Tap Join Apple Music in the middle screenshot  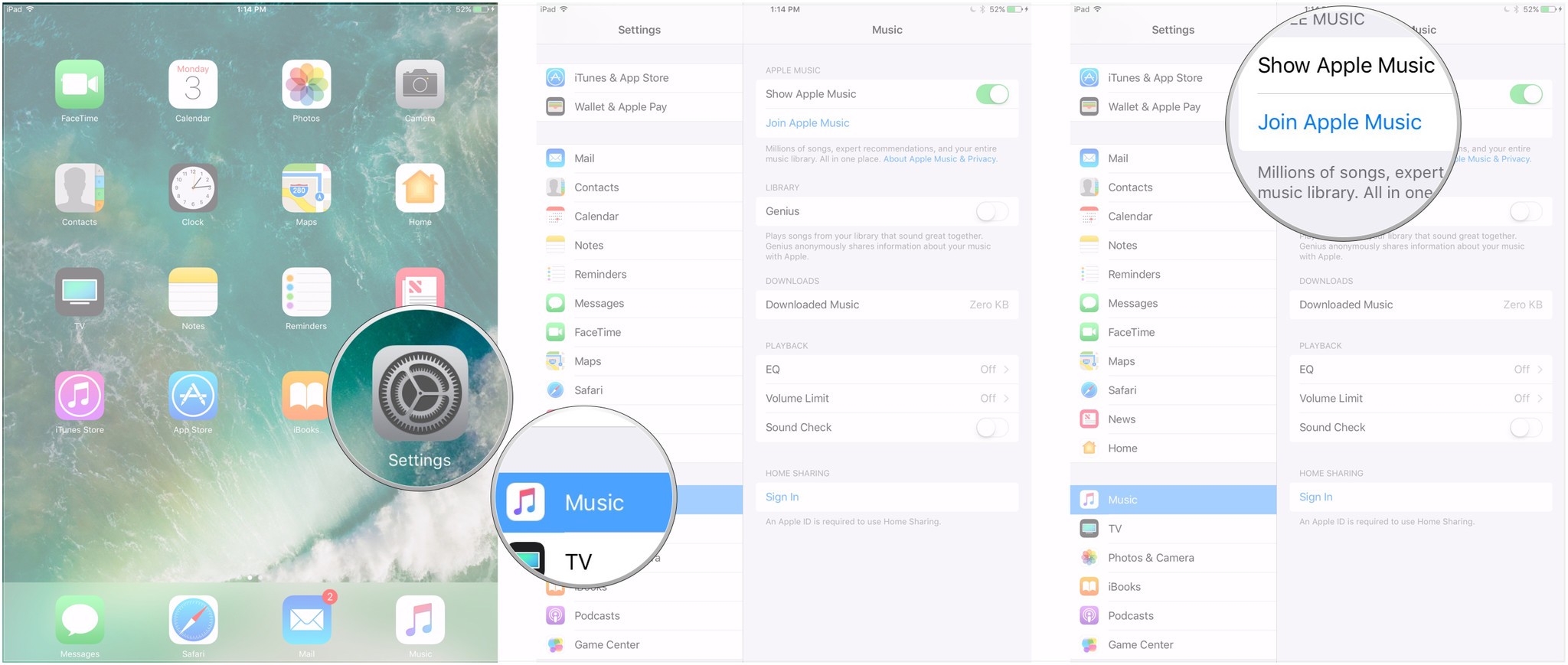pyautogui.click(x=807, y=122)
